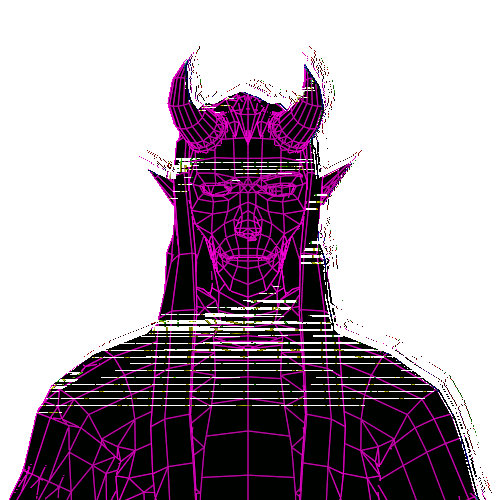Pick the pointed ear on the left
Screen dimensions: 500x500
(163, 185)
